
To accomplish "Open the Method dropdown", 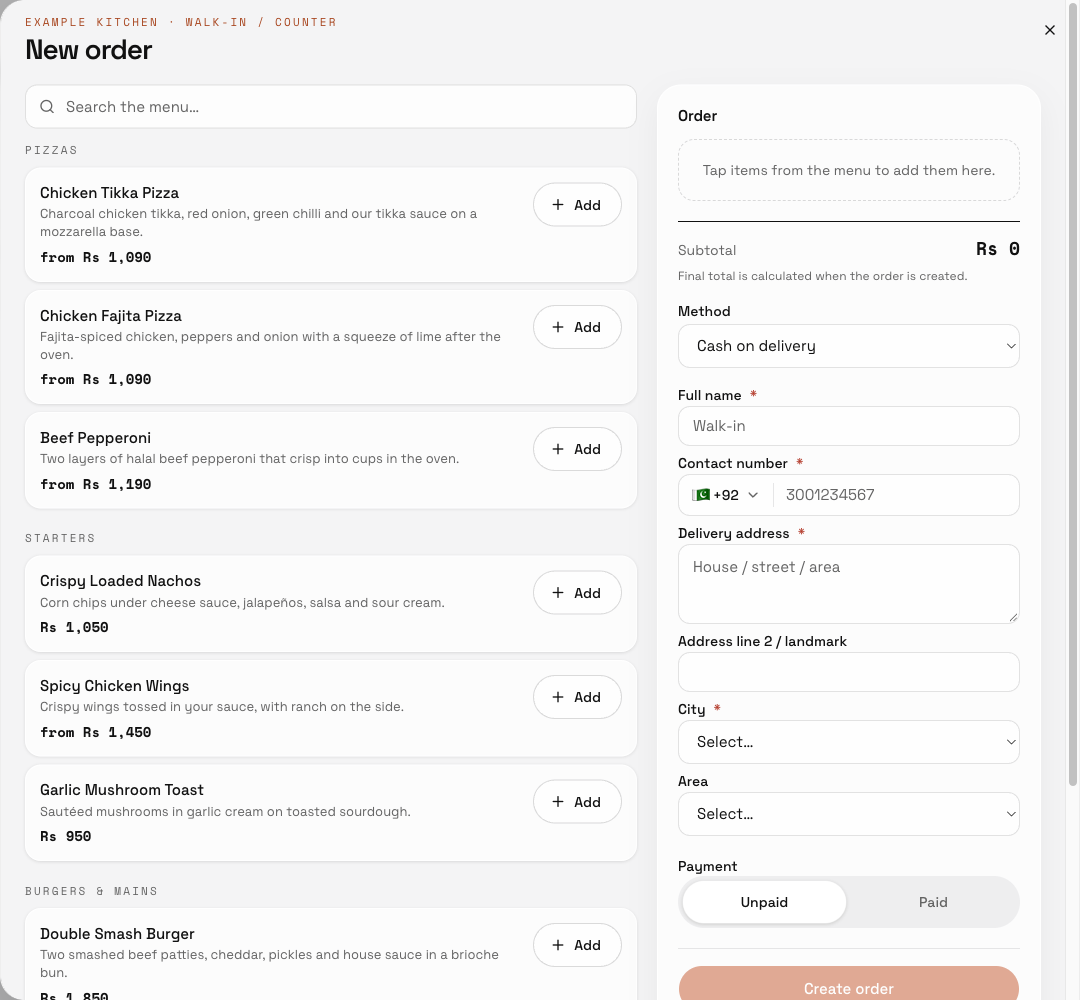I will coord(849,346).
